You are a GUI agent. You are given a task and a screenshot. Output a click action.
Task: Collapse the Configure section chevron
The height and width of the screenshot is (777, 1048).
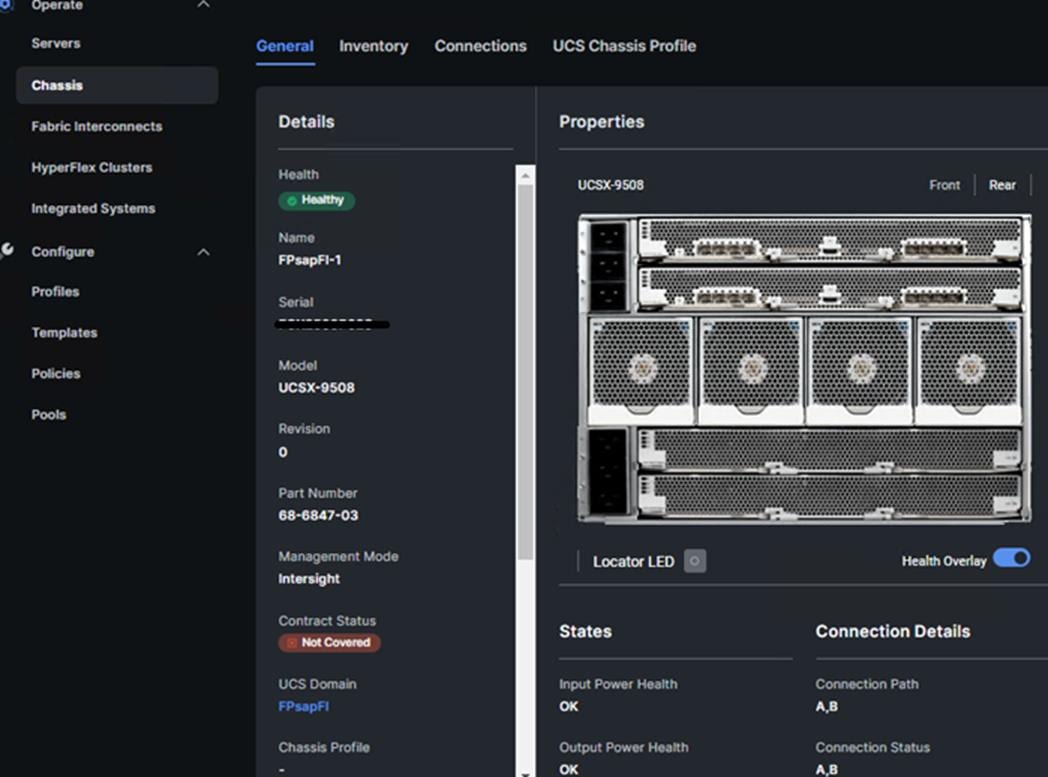[203, 252]
